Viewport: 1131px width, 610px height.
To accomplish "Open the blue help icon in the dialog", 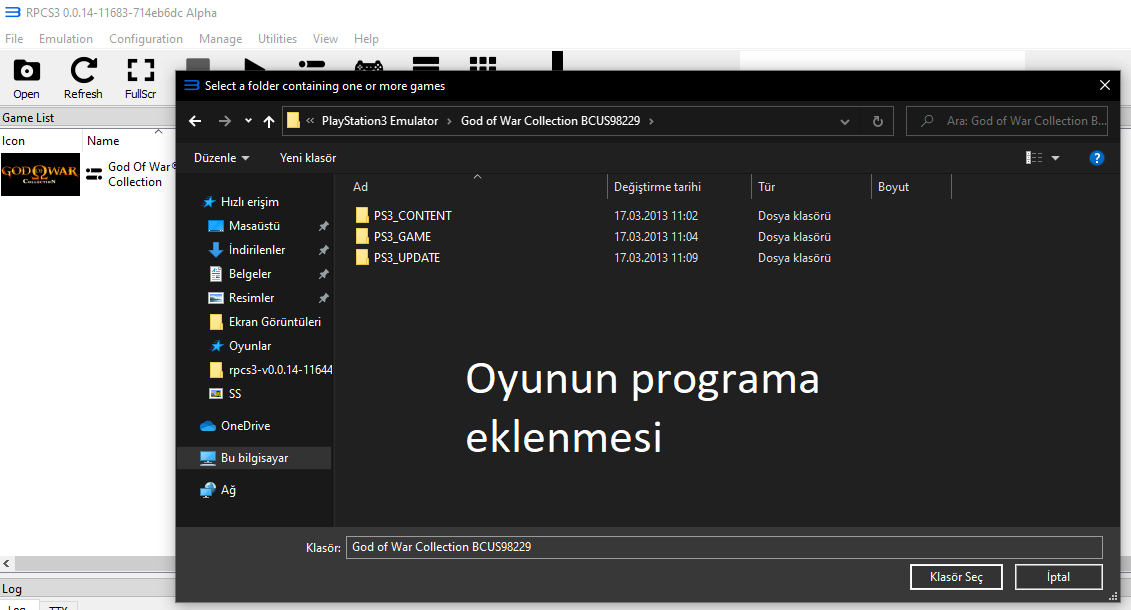I will pos(1096,158).
